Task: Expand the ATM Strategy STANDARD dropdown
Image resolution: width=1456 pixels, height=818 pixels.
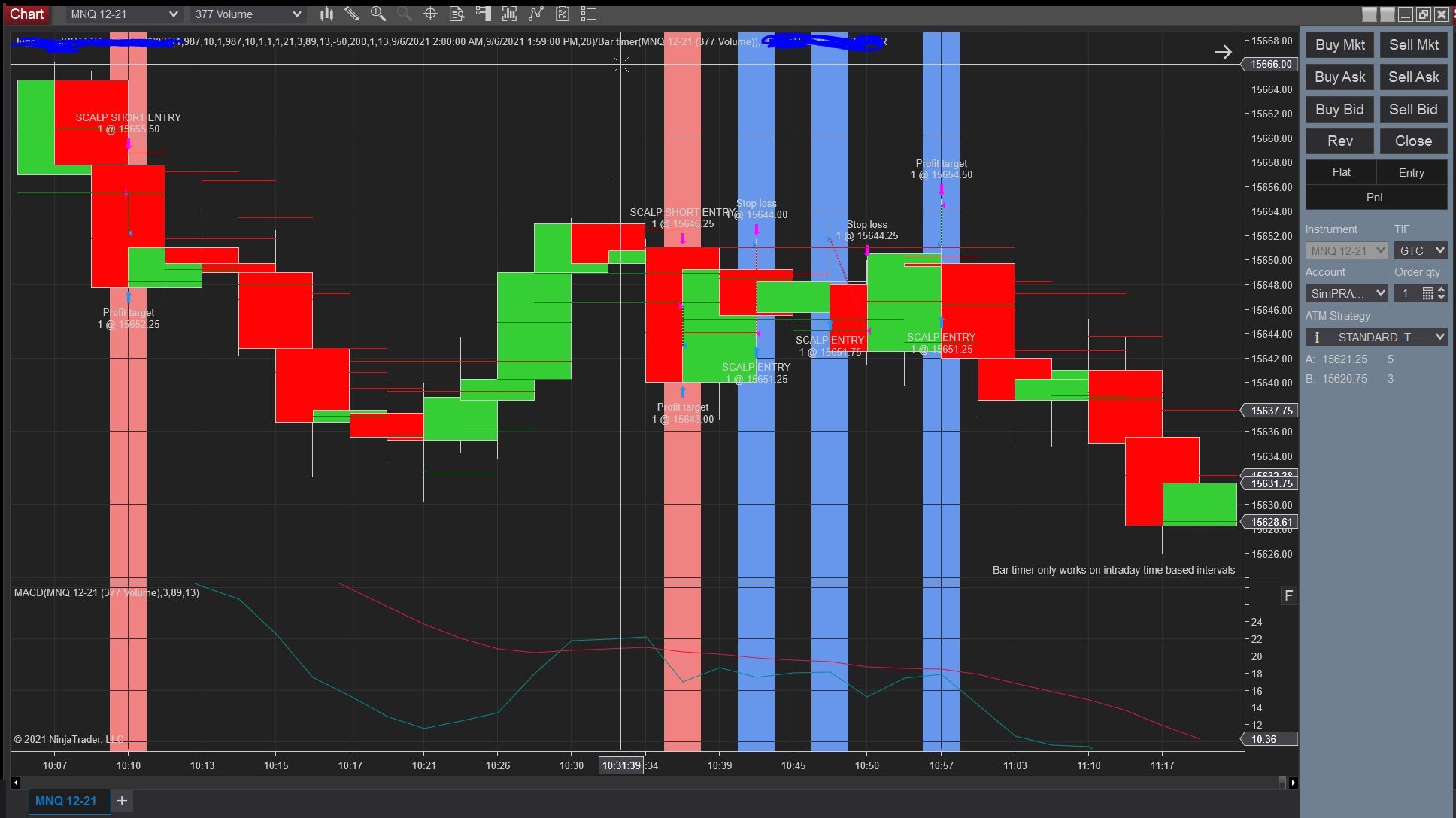Action: coord(1376,337)
